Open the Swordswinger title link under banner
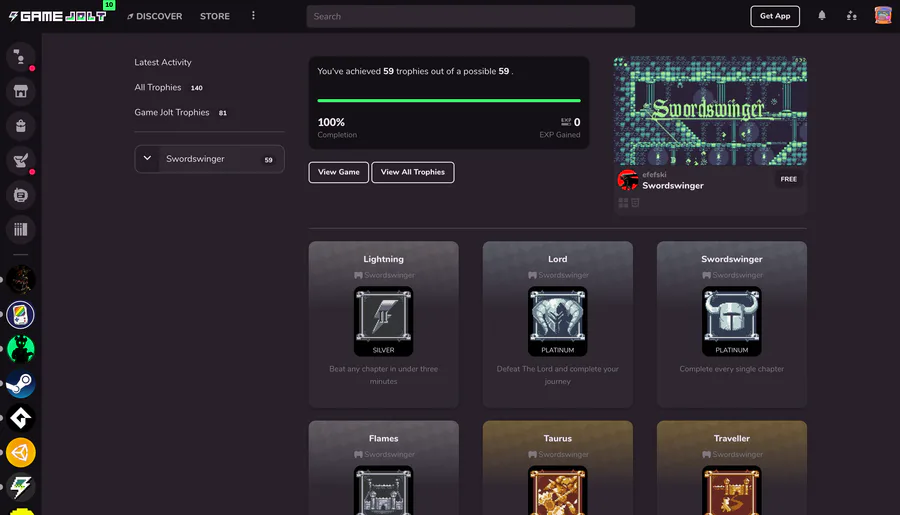Screen dimensions: 900x515 (673, 185)
